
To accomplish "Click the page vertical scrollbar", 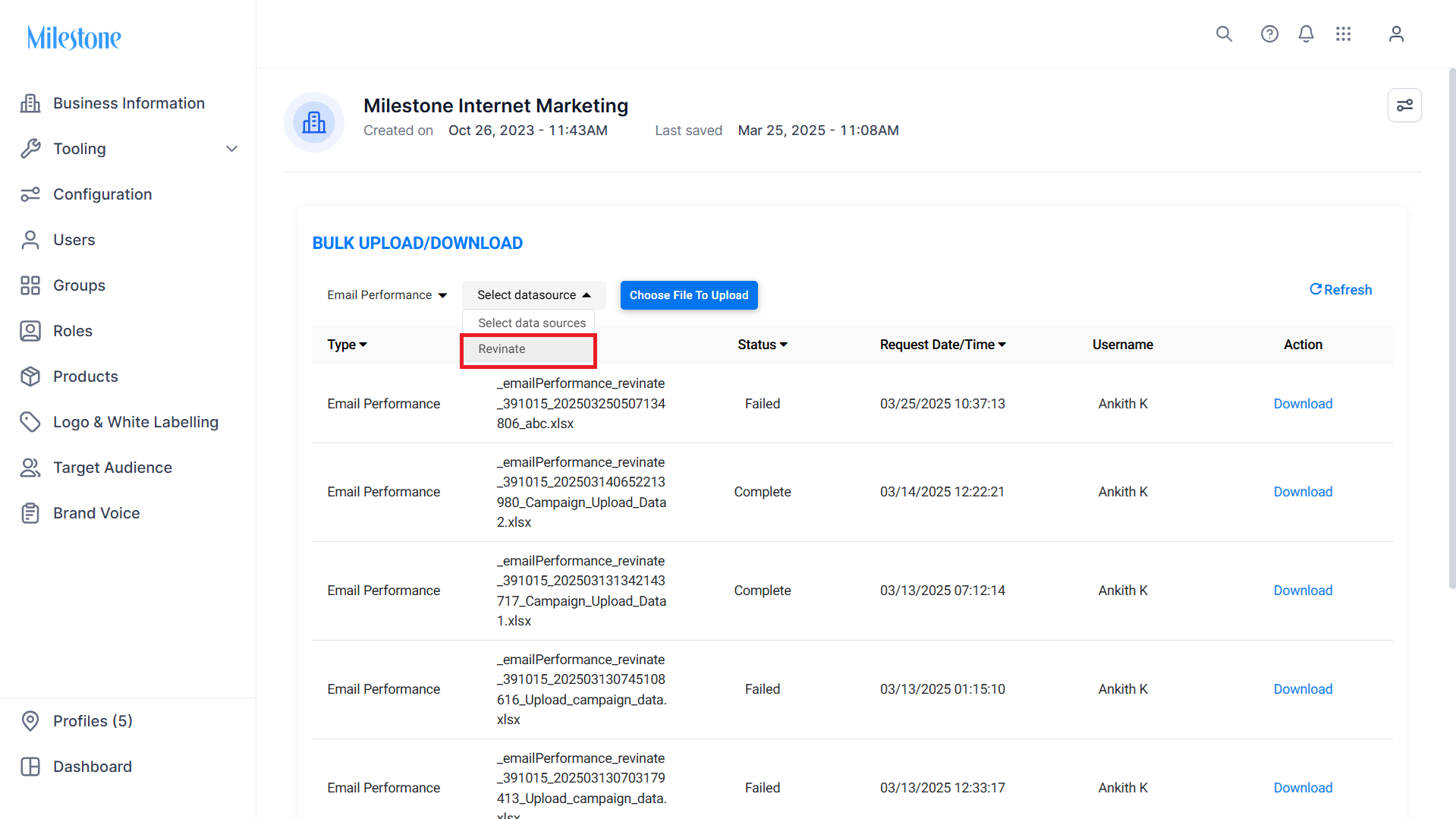I will (1452, 328).
